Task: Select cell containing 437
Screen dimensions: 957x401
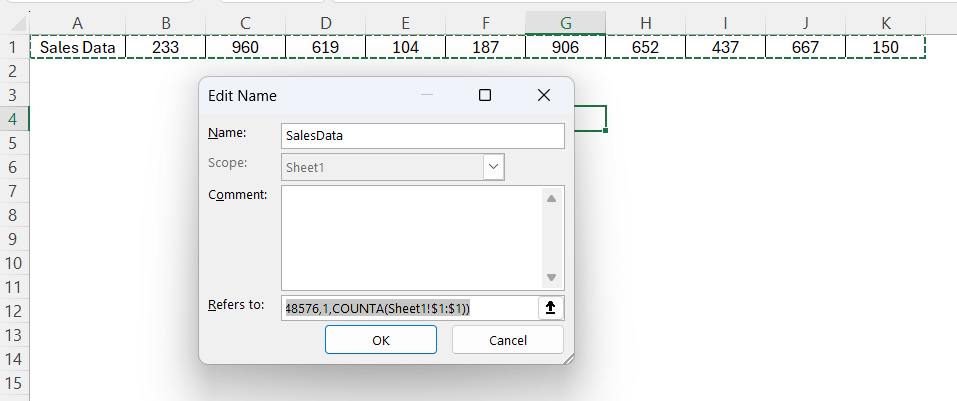Action: pyautogui.click(x=725, y=47)
